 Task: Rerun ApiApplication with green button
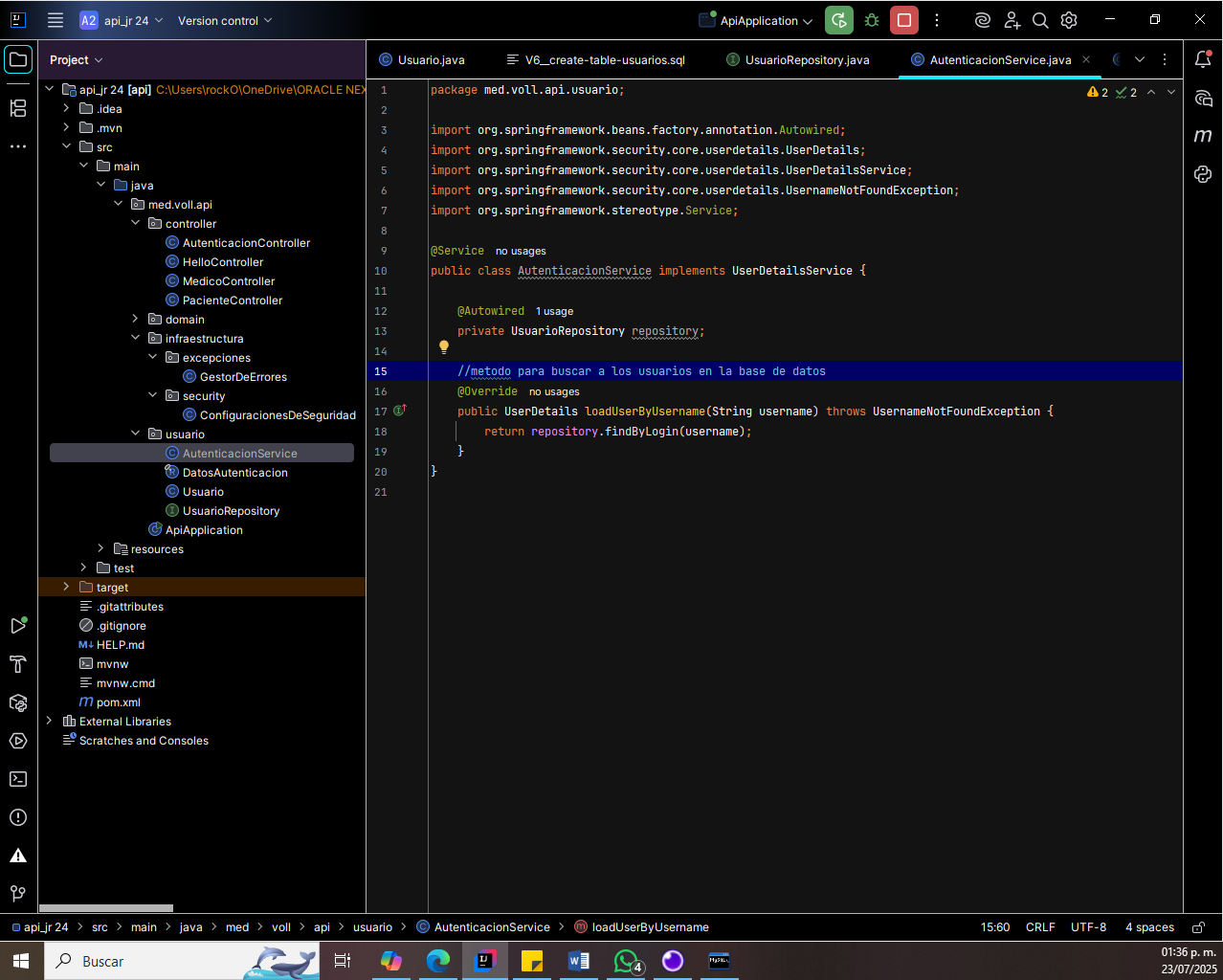tap(839, 20)
